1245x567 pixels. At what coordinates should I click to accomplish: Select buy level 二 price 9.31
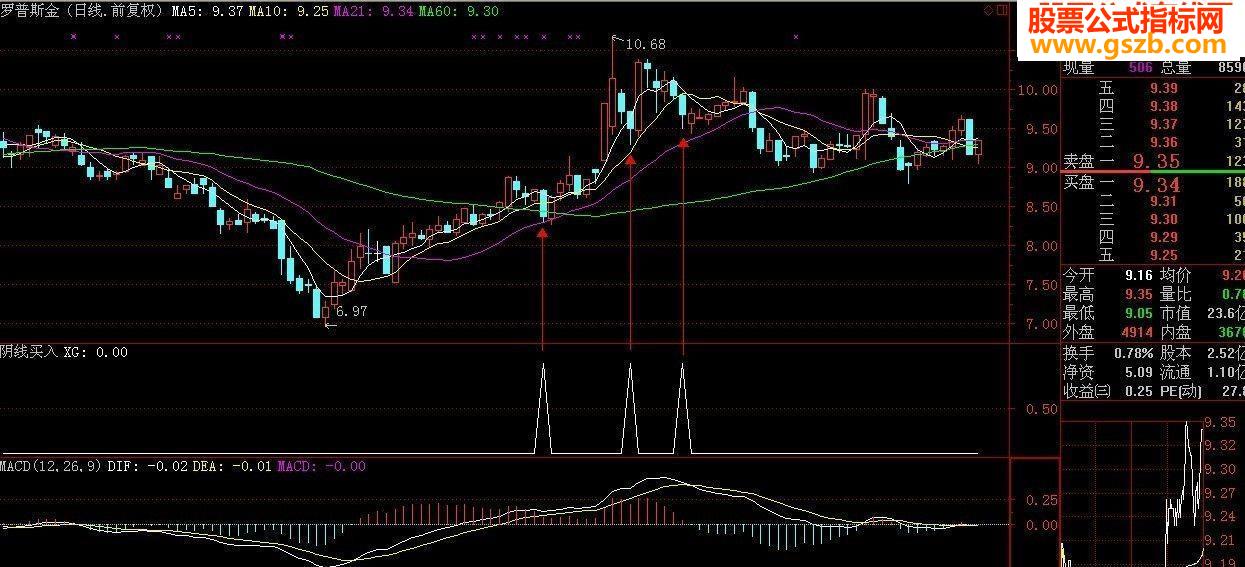coord(1163,202)
